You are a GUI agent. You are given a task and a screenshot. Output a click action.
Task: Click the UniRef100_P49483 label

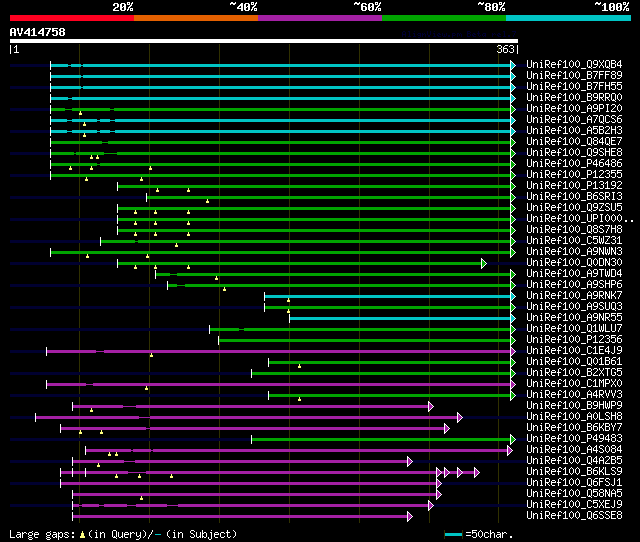574,439
